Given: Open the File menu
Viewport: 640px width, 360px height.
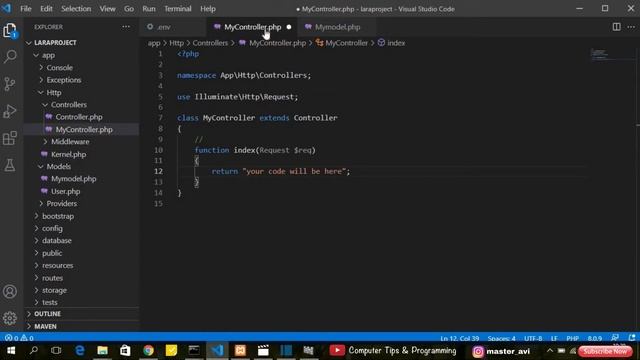Looking at the screenshot, I should tap(26, 9).
